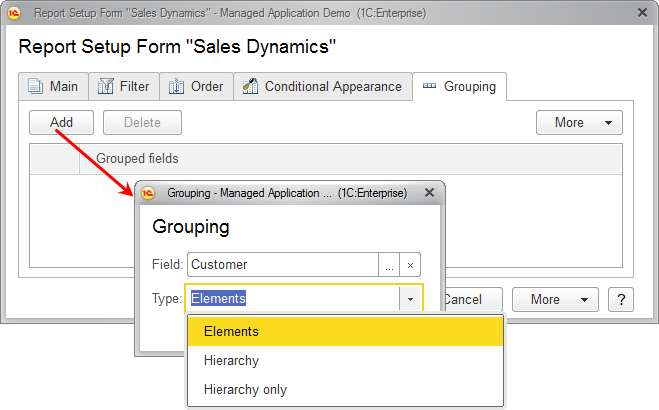Click the 1C logo in main title bar
The width and height of the screenshot is (659, 410).
pos(14,13)
